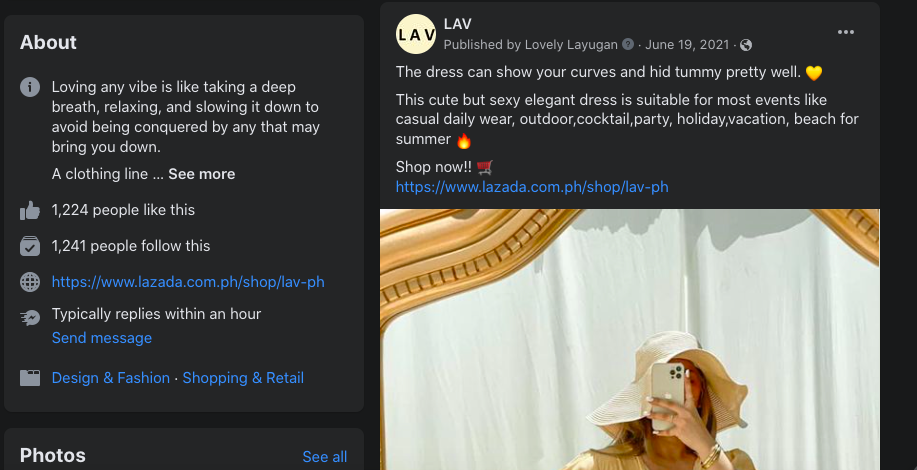Click Send message
This screenshot has height=470, width=917.
(x=102, y=338)
